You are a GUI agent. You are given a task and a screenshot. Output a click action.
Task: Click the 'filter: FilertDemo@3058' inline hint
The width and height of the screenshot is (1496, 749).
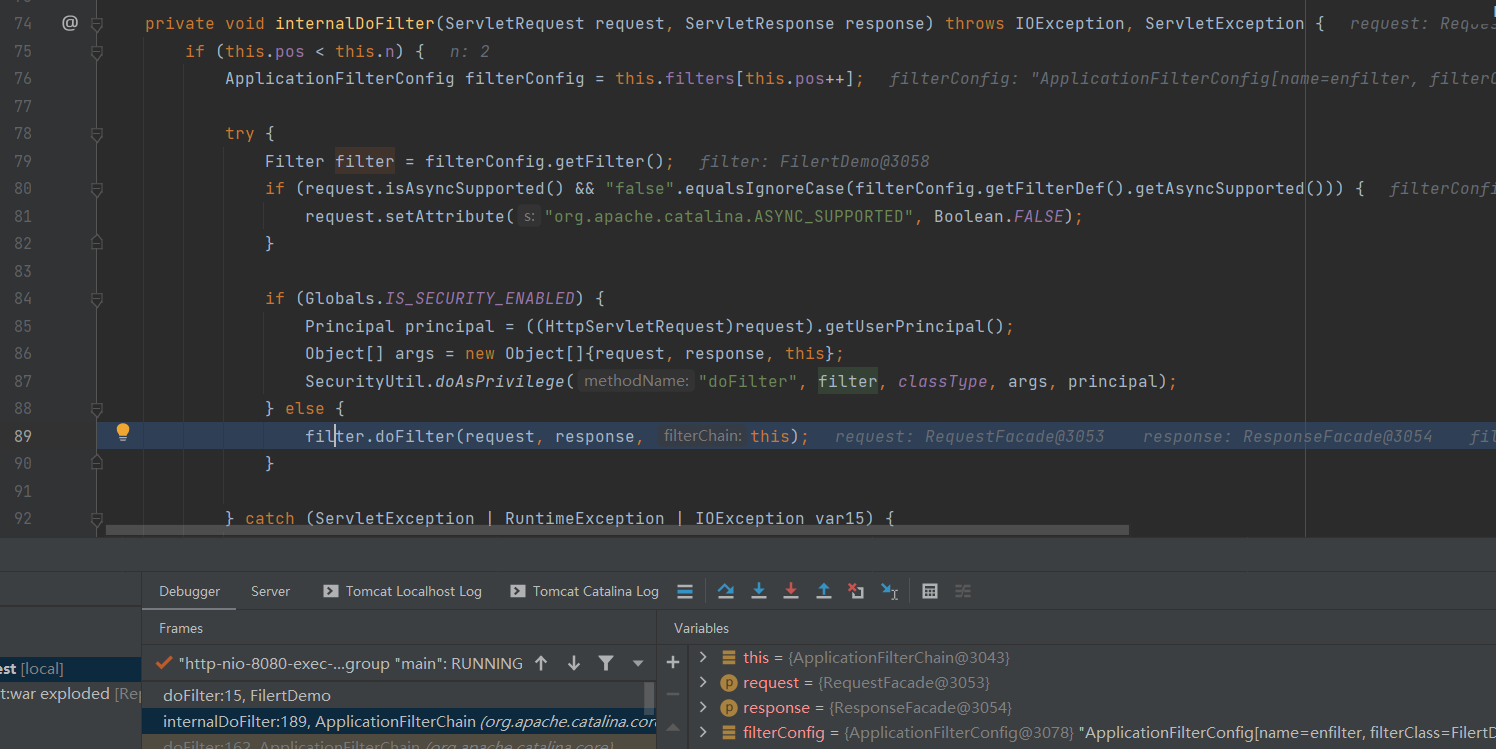(814, 161)
